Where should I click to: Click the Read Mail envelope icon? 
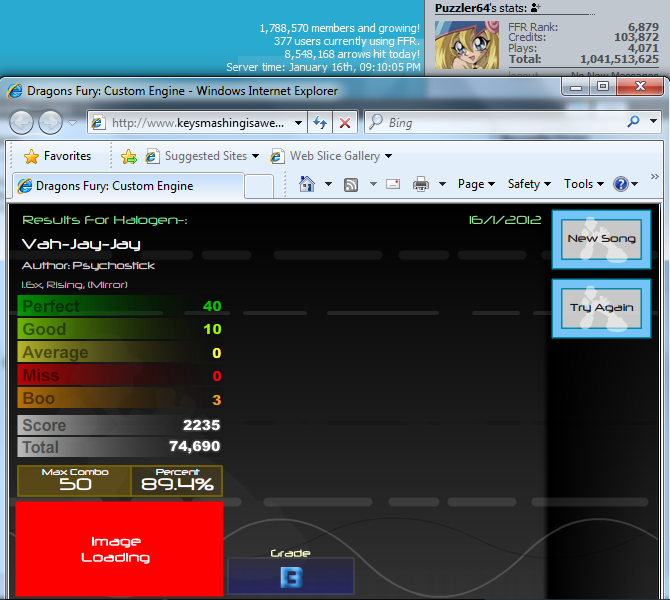click(393, 184)
